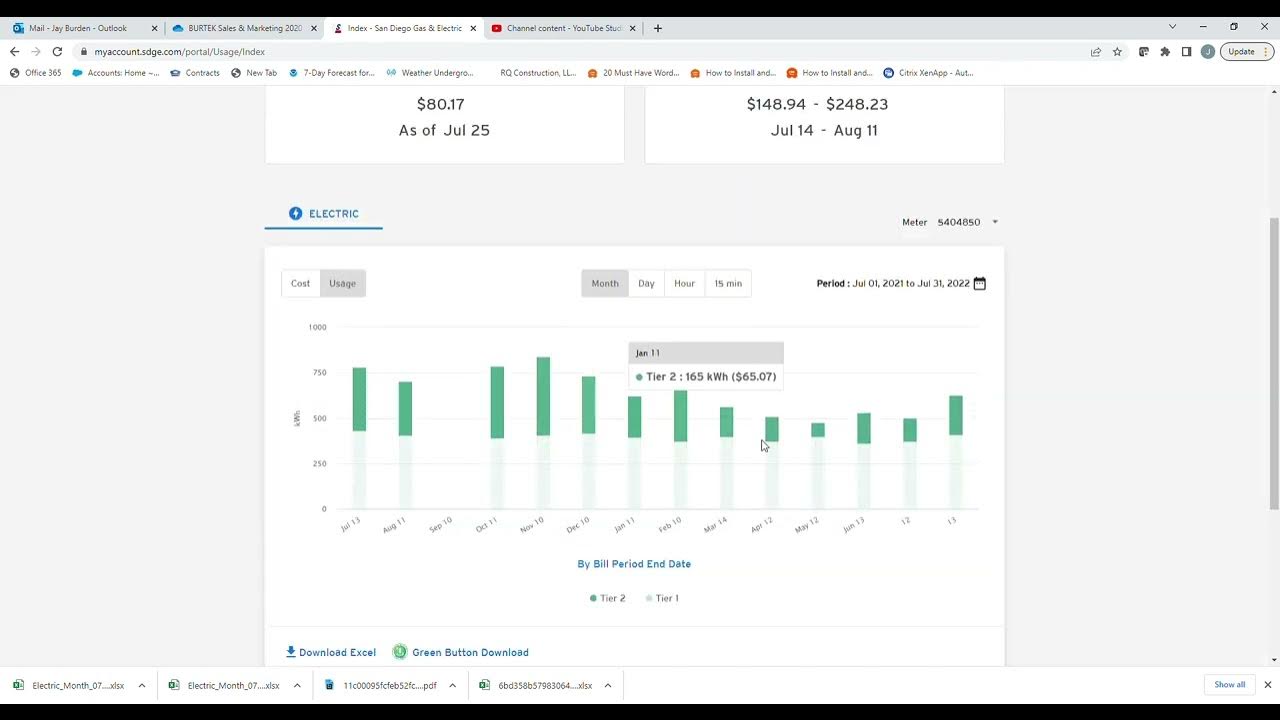Click the Apr 12 Tier 2 bar
Image resolution: width=1280 pixels, height=720 pixels.
click(x=772, y=430)
